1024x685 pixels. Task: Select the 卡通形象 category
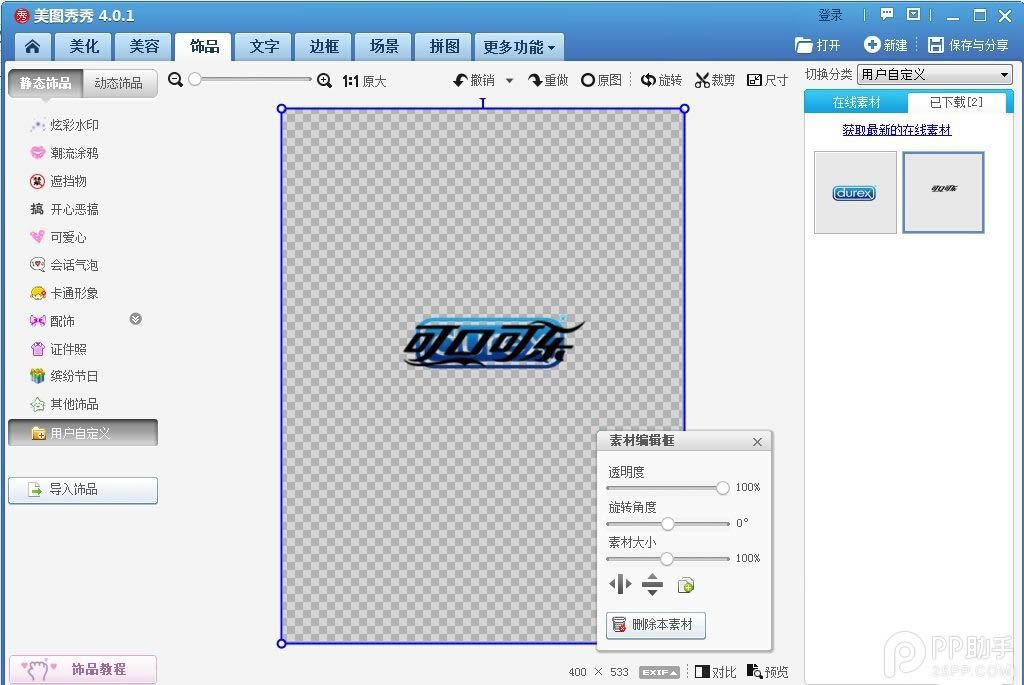(x=65, y=293)
